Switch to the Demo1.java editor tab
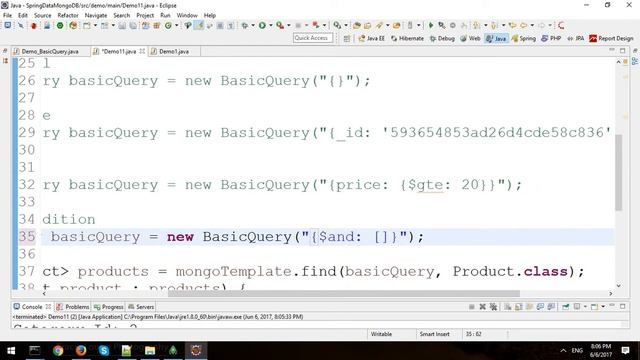This screenshot has width=640, height=360. (174, 51)
